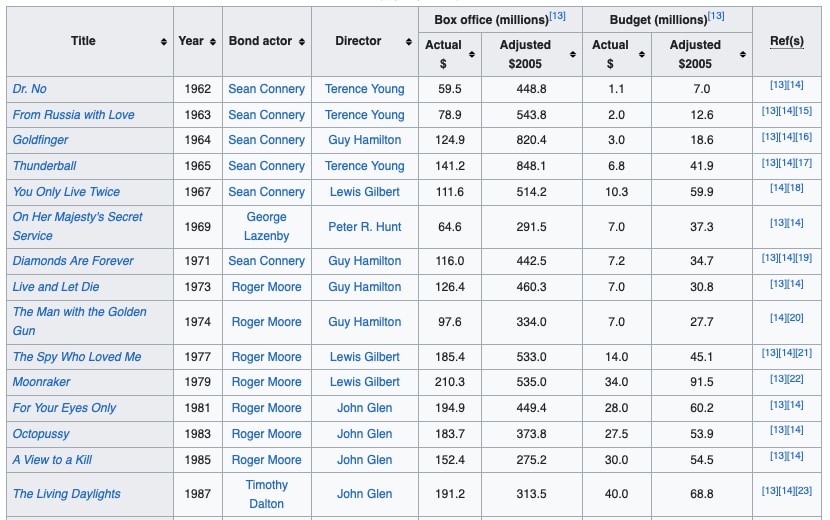Click Guy Hamilton in Goldfinger row

[365, 140]
